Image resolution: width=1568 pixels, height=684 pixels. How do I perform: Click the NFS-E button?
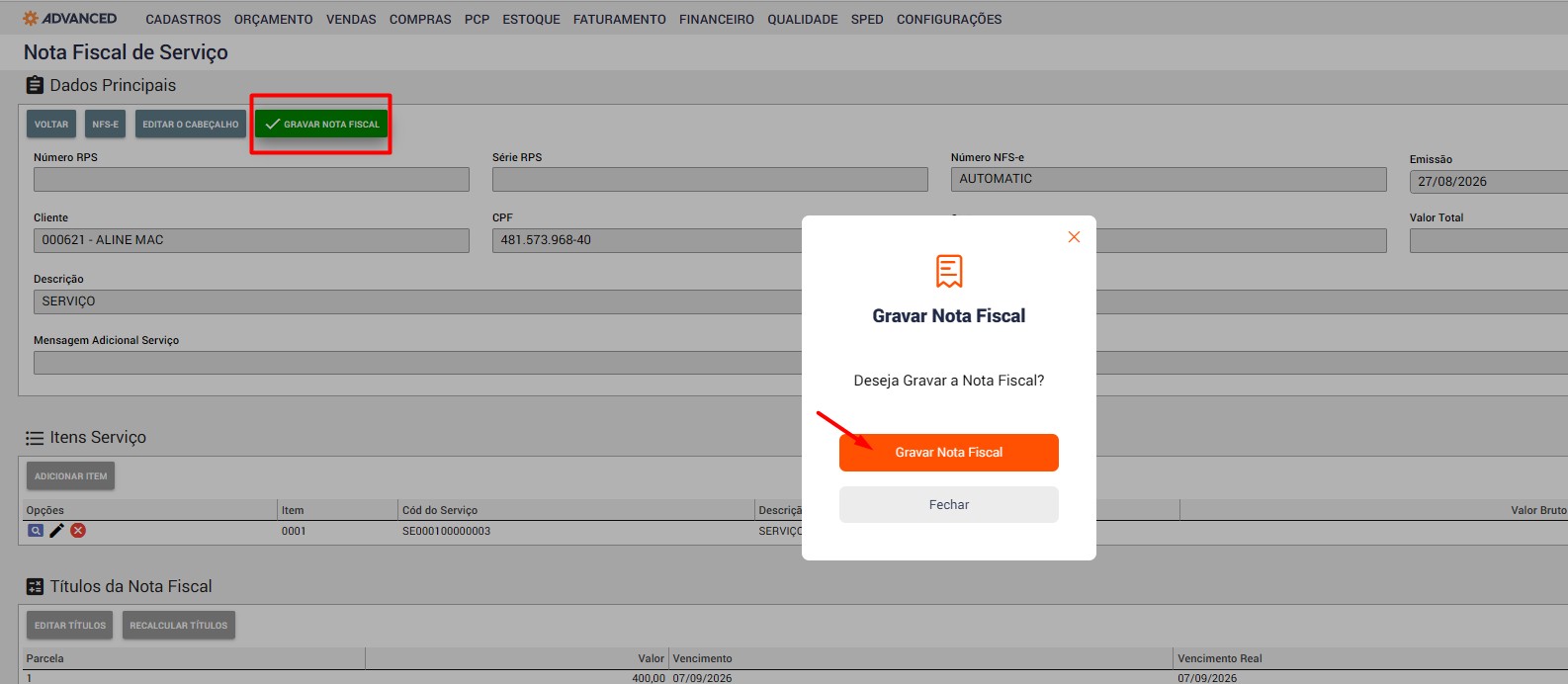point(105,124)
